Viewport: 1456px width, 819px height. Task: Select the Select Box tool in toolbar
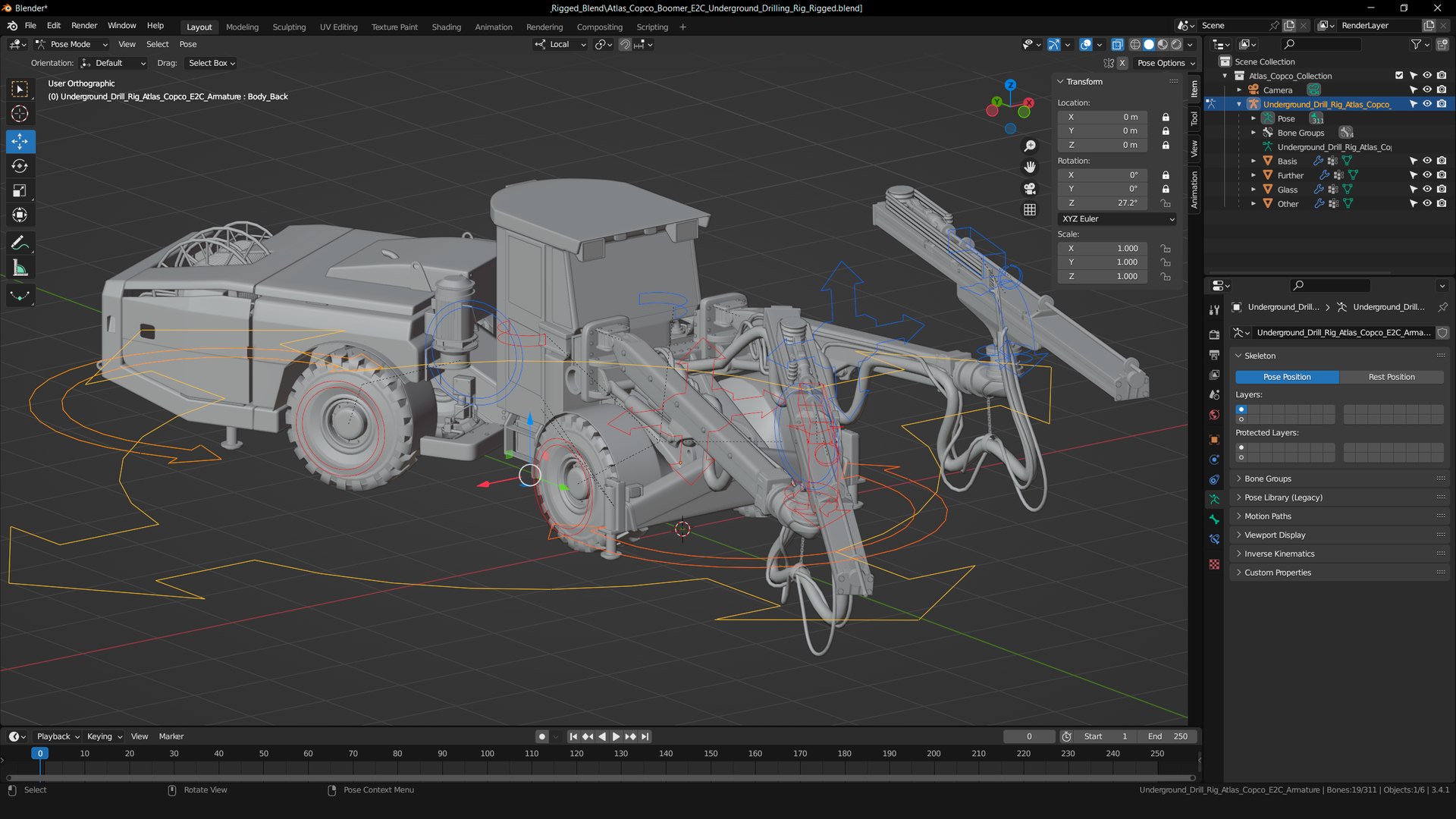click(x=20, y=89)
